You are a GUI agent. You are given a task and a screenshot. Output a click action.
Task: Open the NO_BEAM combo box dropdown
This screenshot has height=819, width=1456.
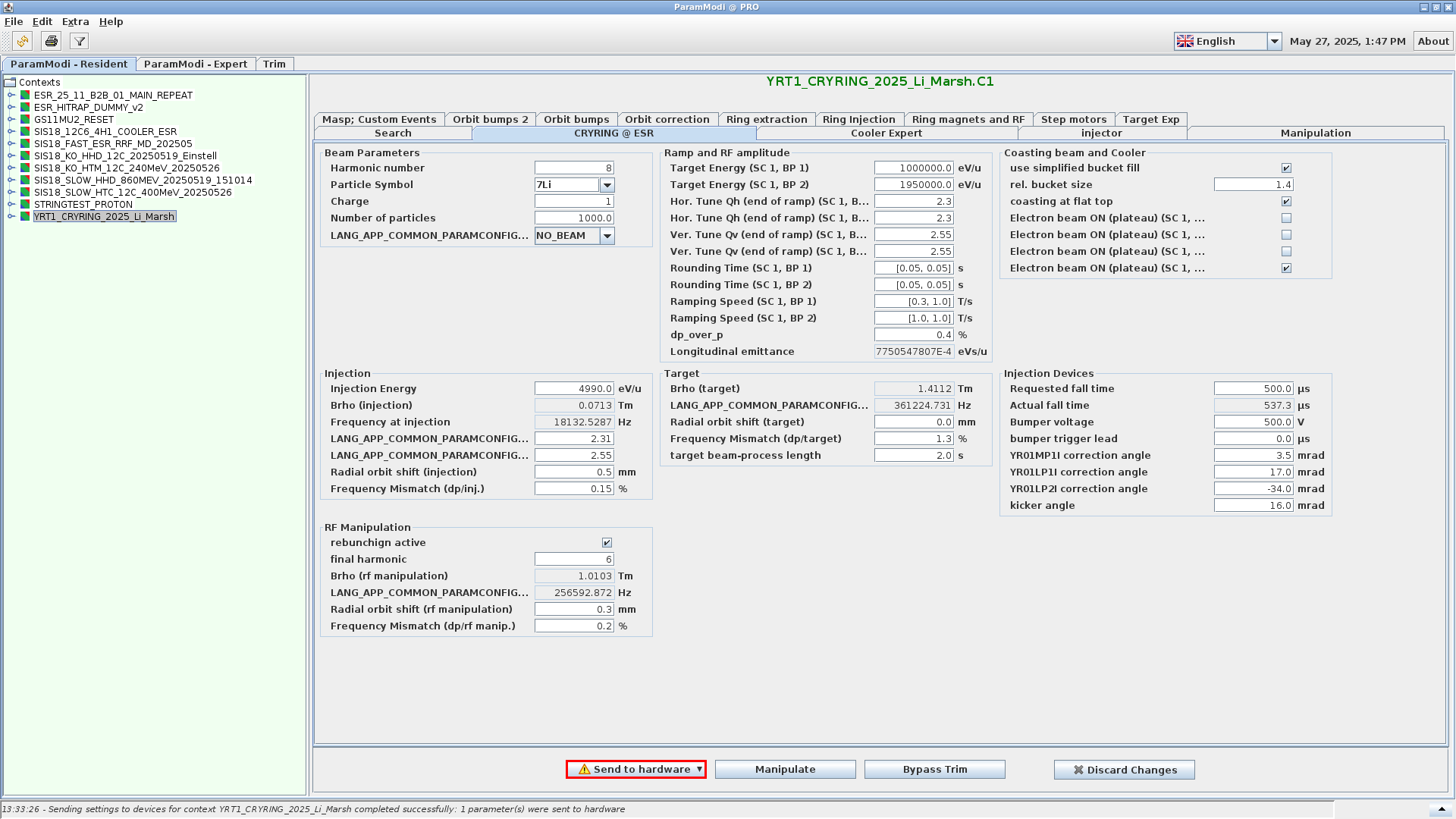click(607, 236)
